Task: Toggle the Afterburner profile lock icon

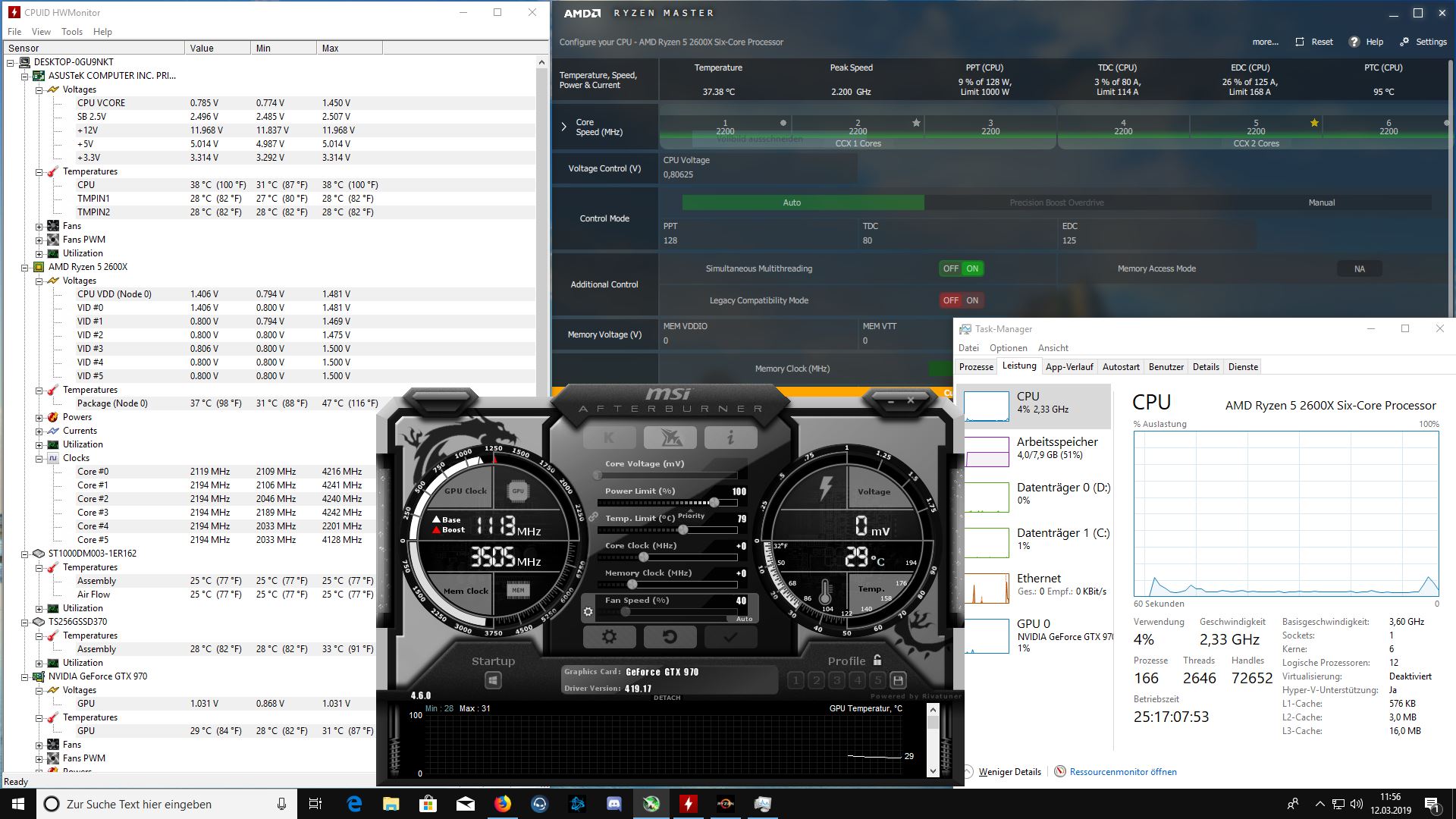Action: tap(877, 660)
